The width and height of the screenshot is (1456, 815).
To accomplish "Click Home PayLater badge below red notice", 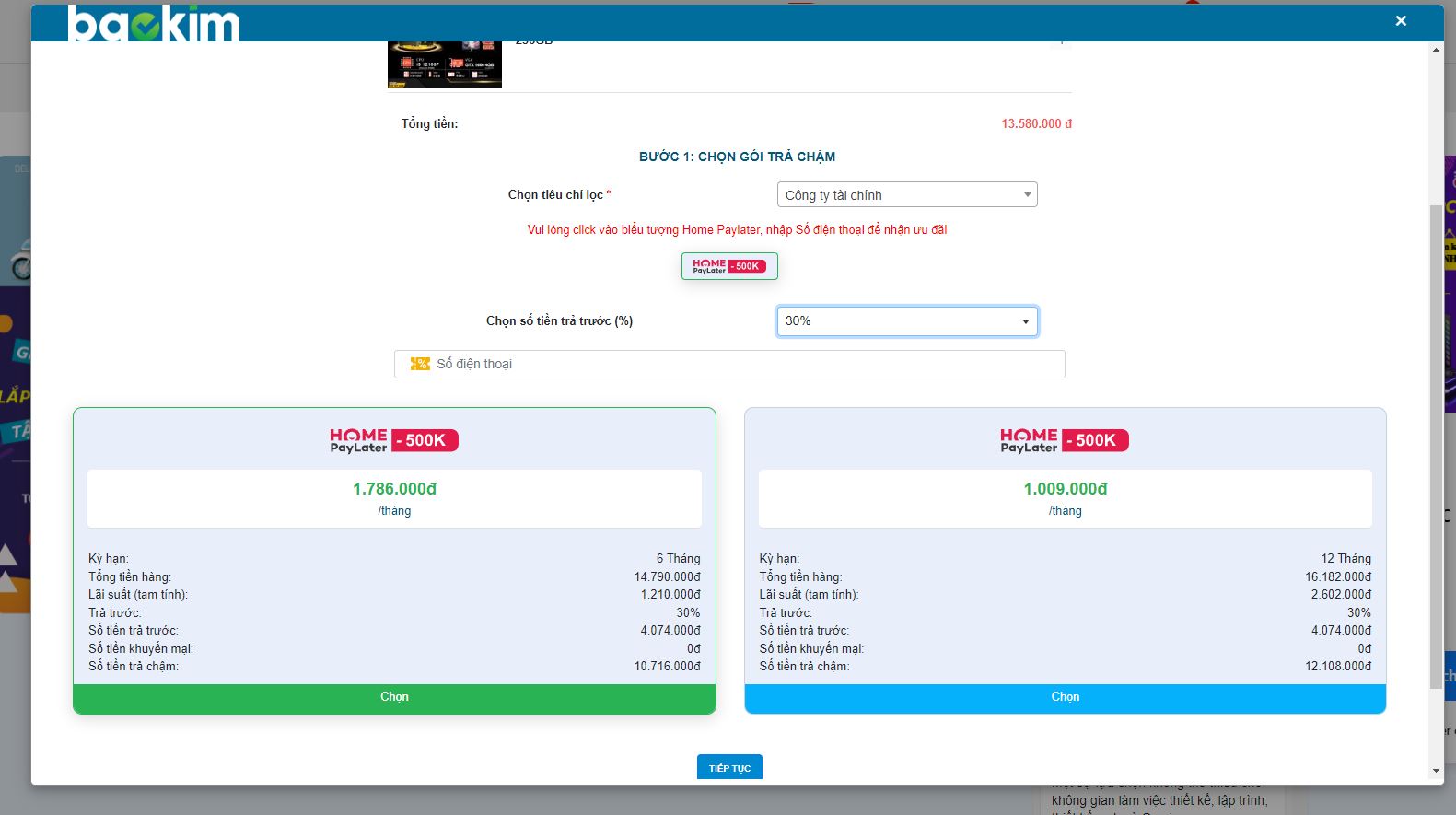I will point(729,266).
